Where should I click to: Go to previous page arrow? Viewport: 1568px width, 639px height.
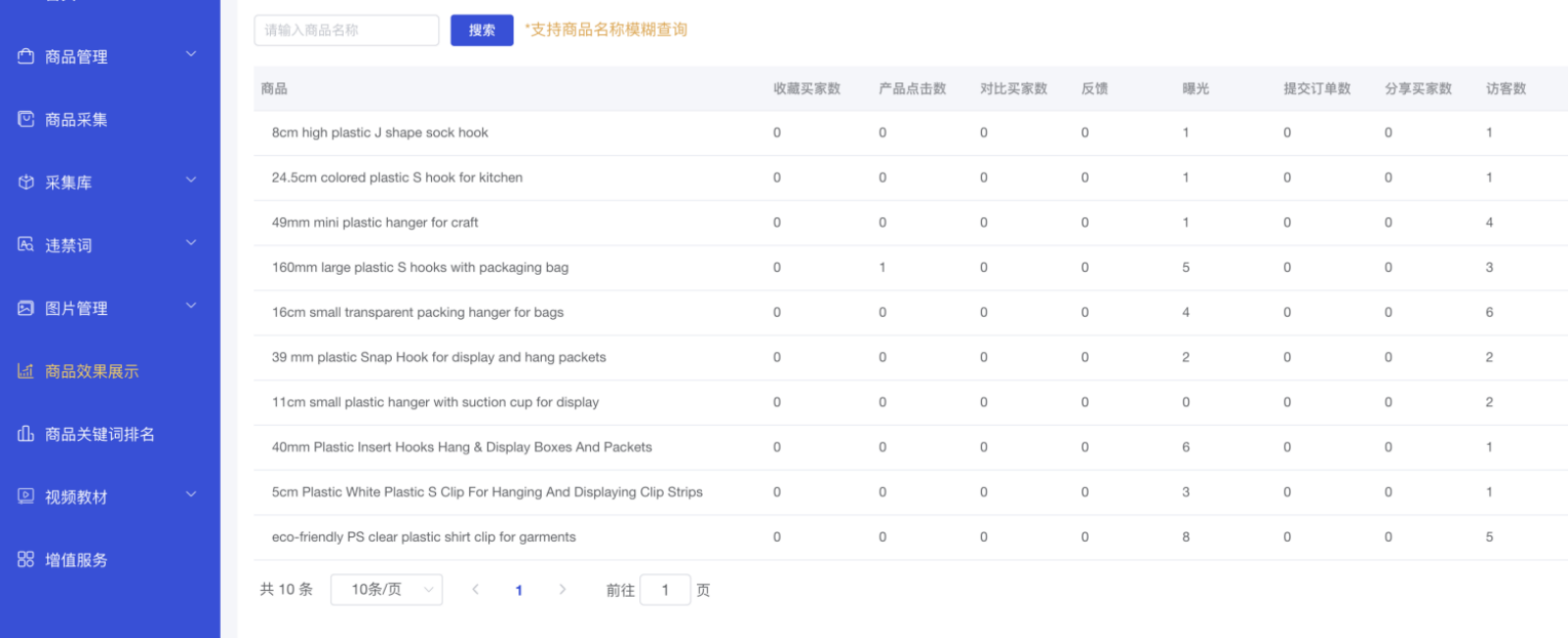(475, 589)
